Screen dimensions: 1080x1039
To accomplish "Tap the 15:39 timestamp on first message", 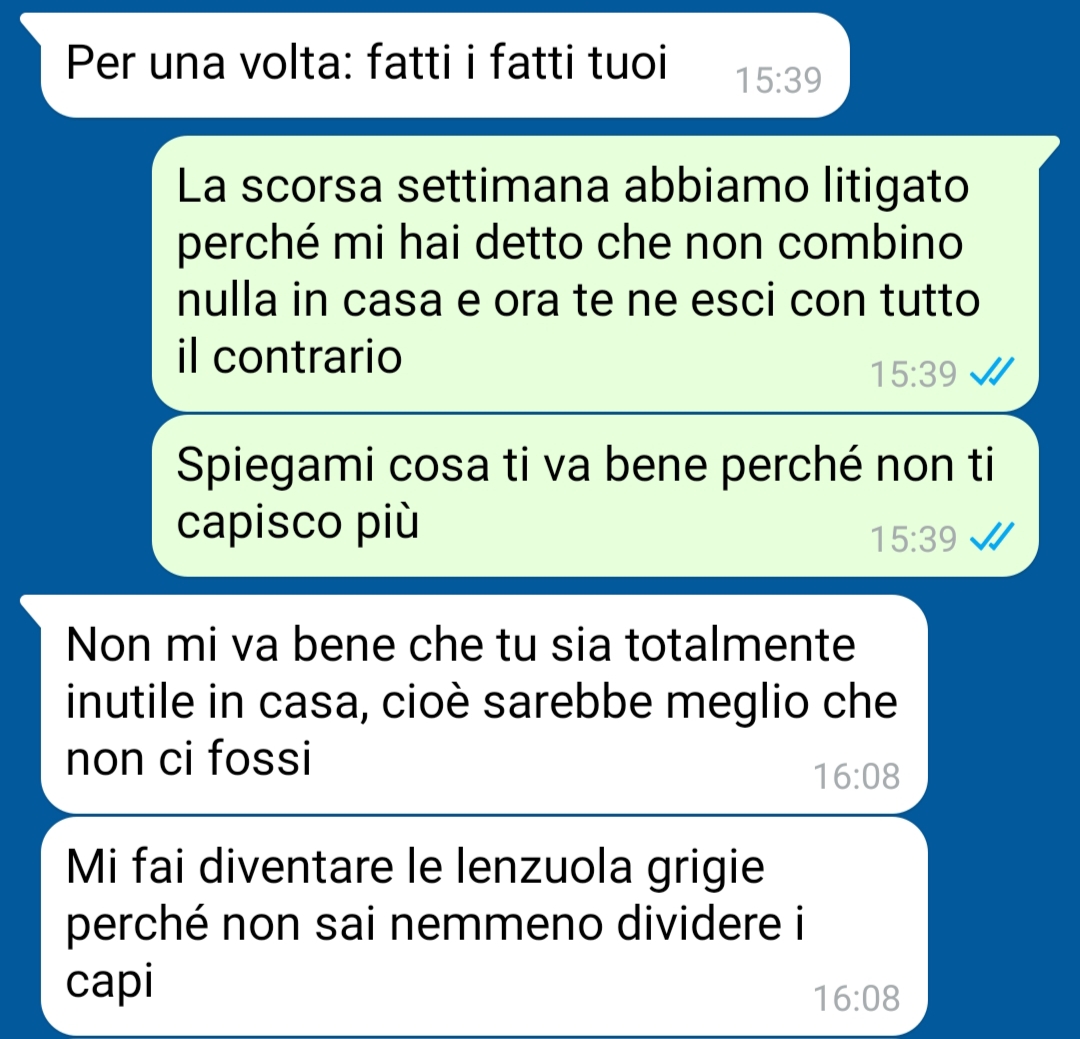I will pos(779,81).
